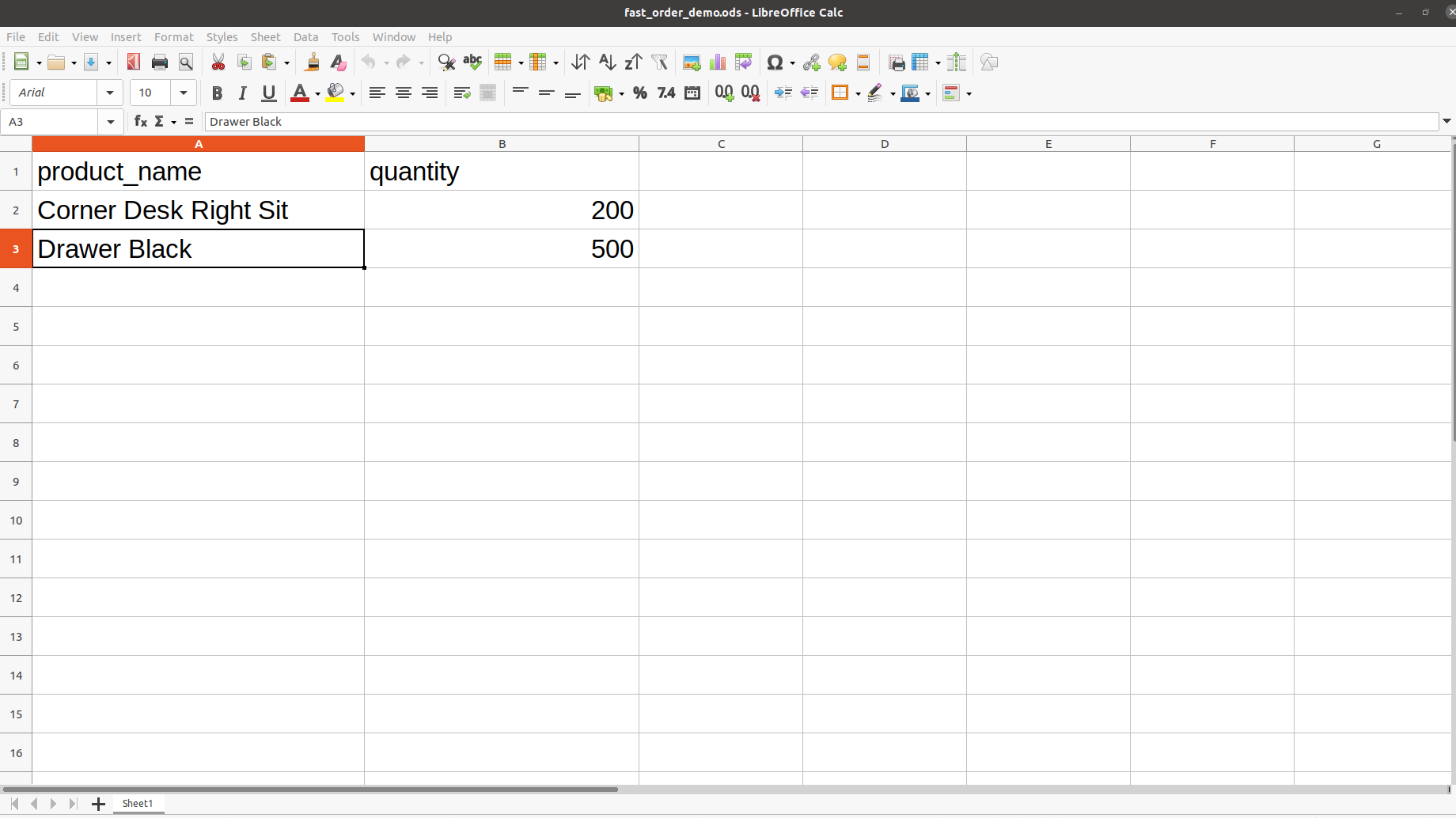Image resolution: width=1456 pixels, height=818 pixels.
Task: Click the Paste icon
Action: coord(269,62)
